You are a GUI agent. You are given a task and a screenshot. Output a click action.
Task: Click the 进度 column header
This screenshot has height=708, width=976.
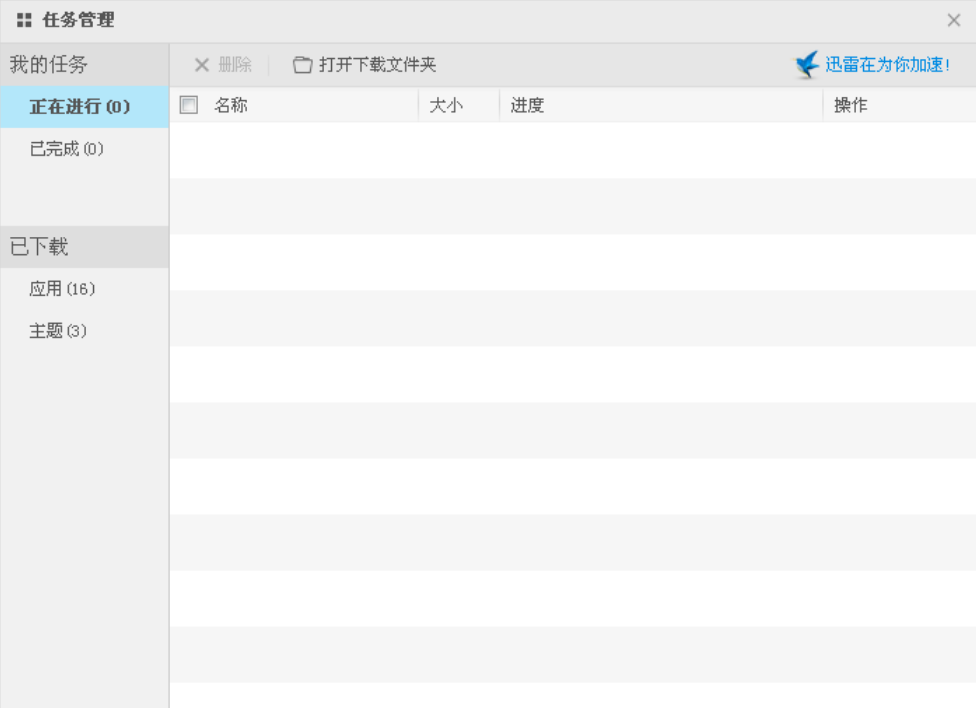tap(527, 105)
